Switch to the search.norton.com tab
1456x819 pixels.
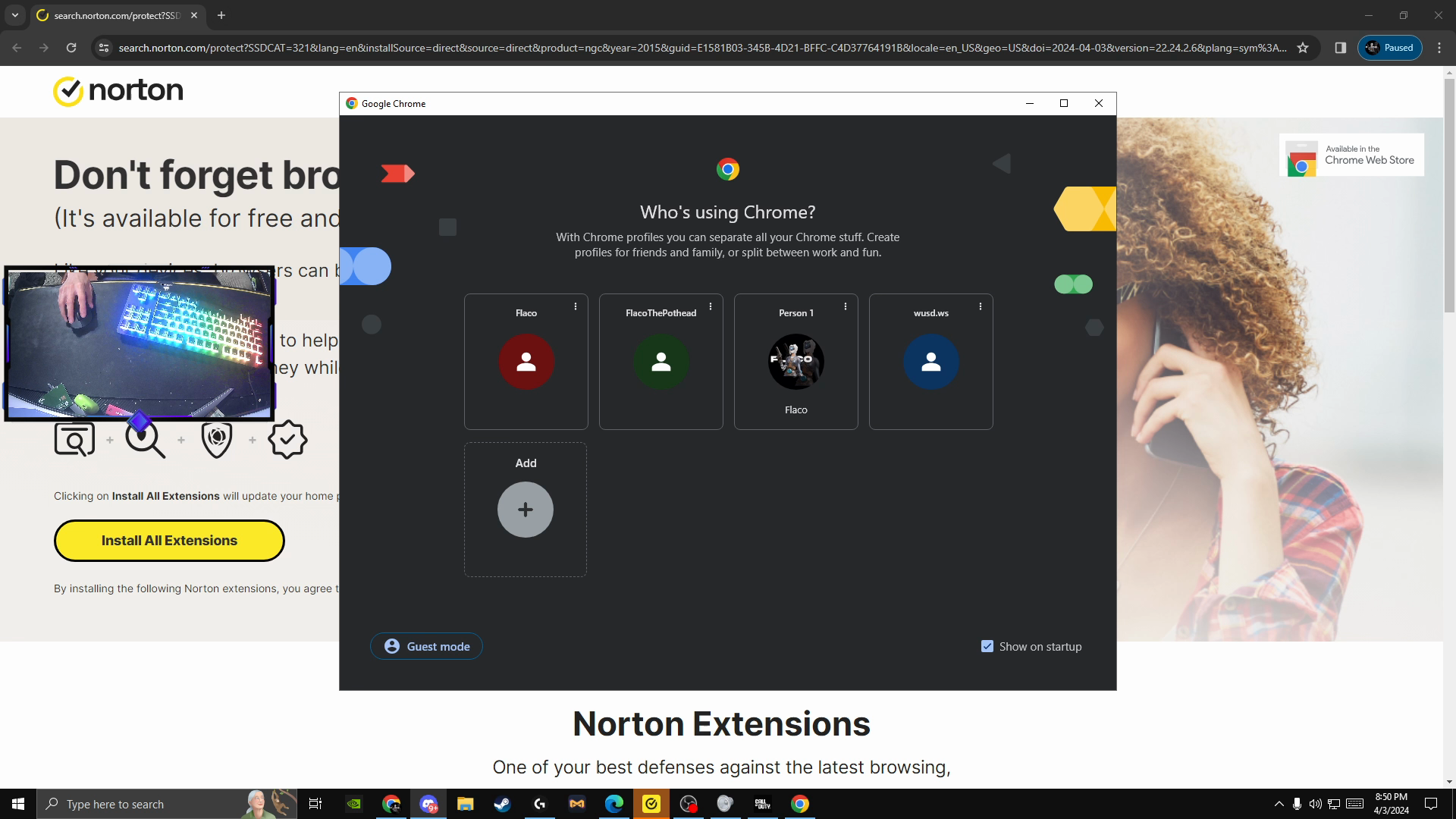(118, 15)
